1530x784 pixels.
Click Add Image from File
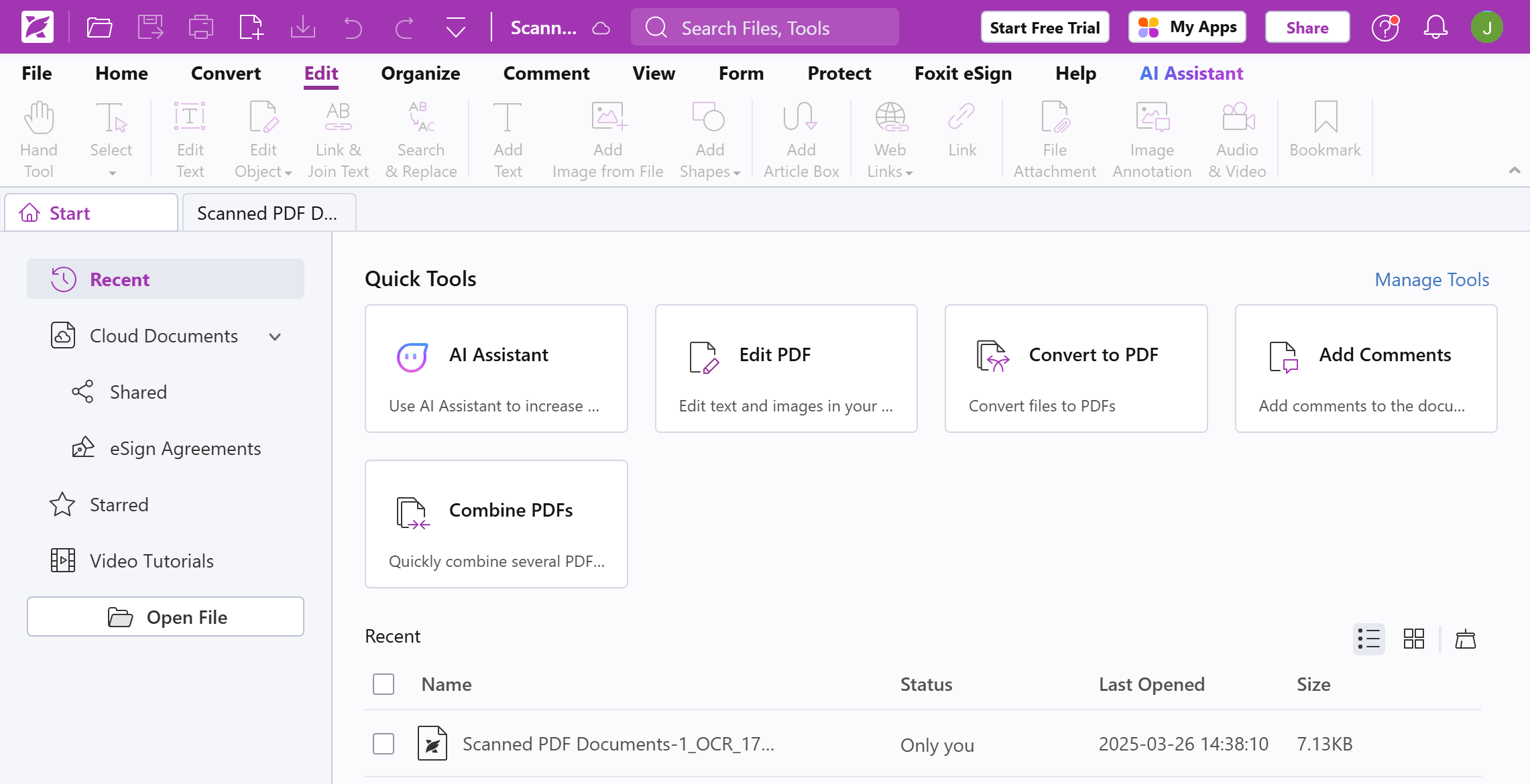607,140
